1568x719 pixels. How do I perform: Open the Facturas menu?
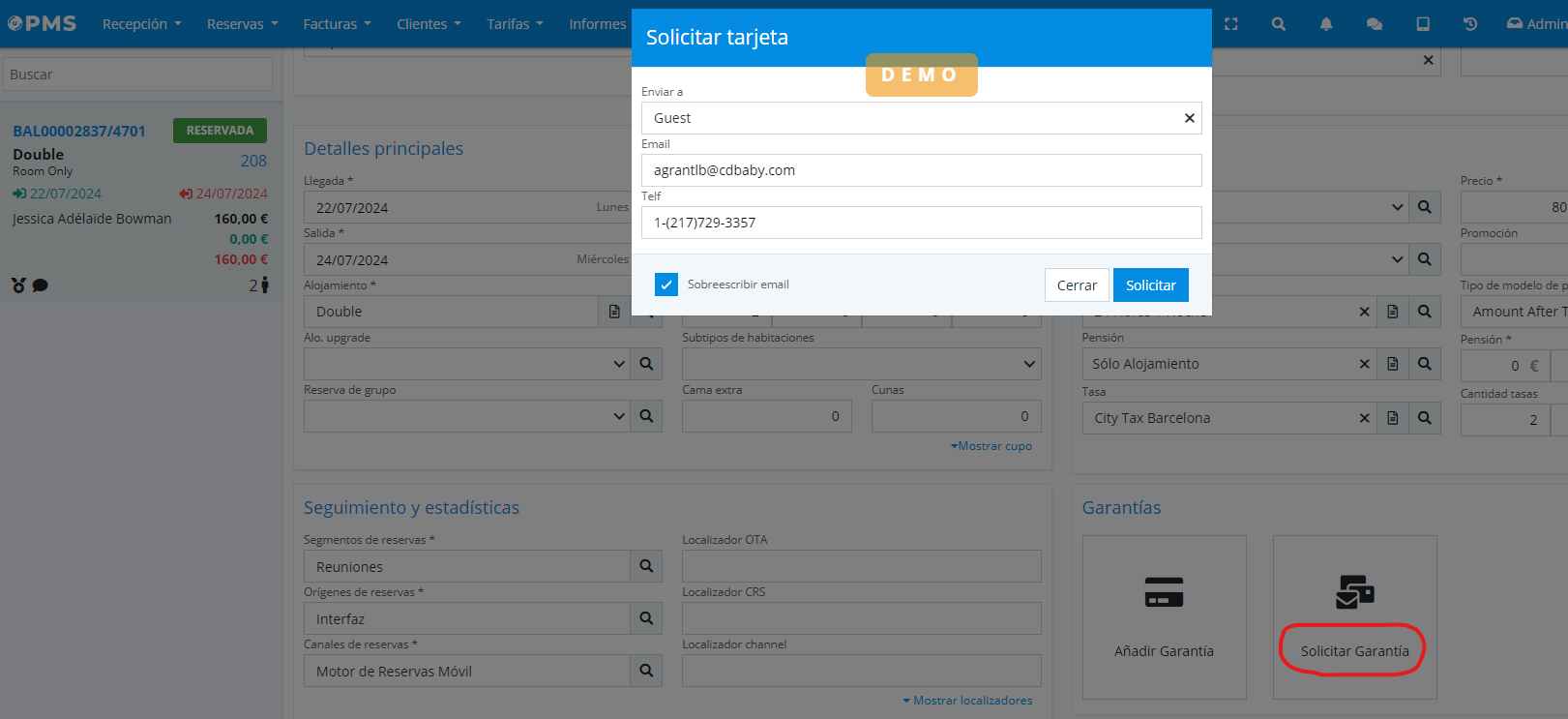point(337,24)
